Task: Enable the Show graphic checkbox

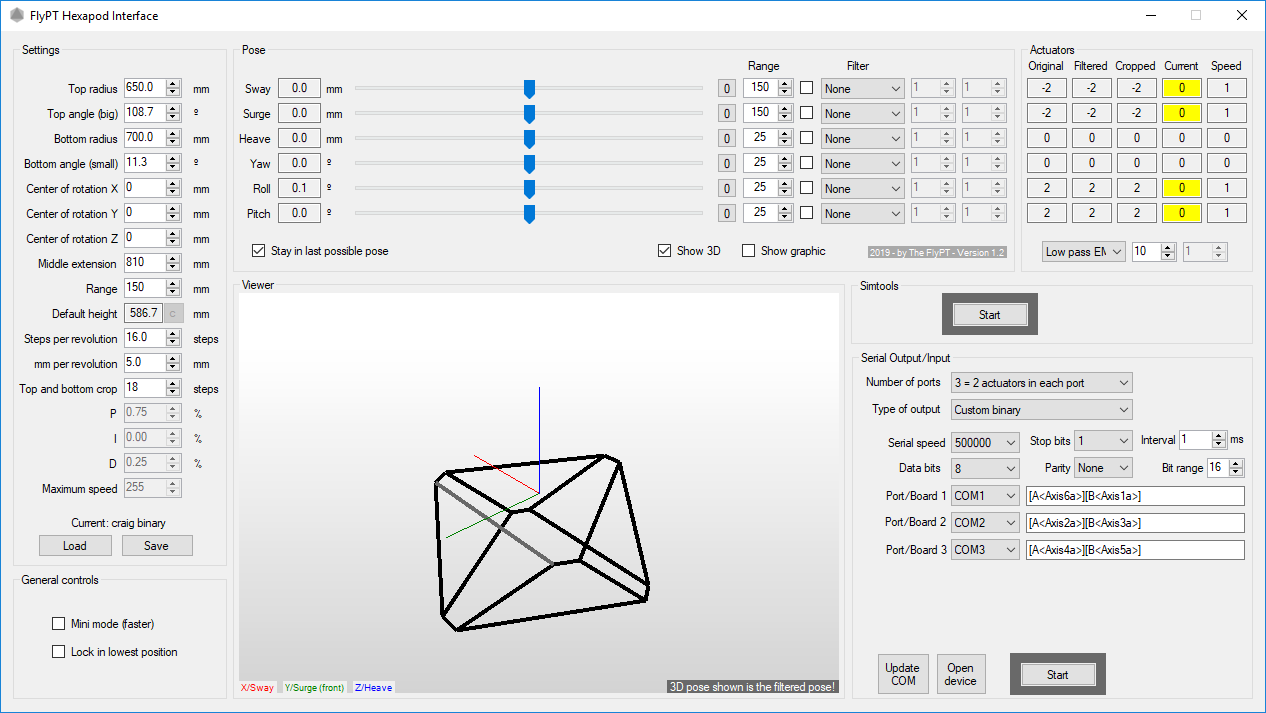Action: 748,251
